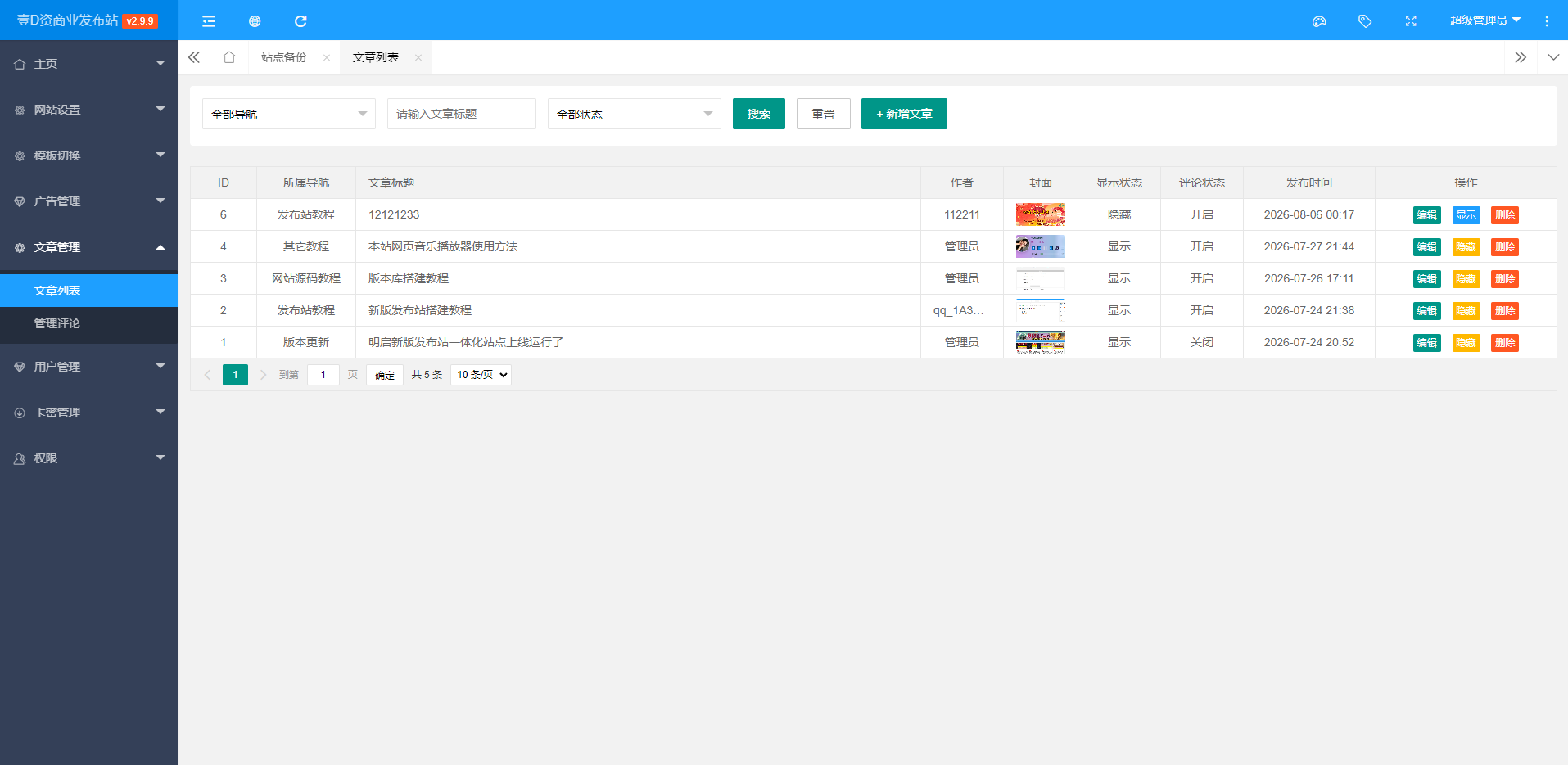
Task: Open the 全部导航 dropdown
Action: (289, 114)
